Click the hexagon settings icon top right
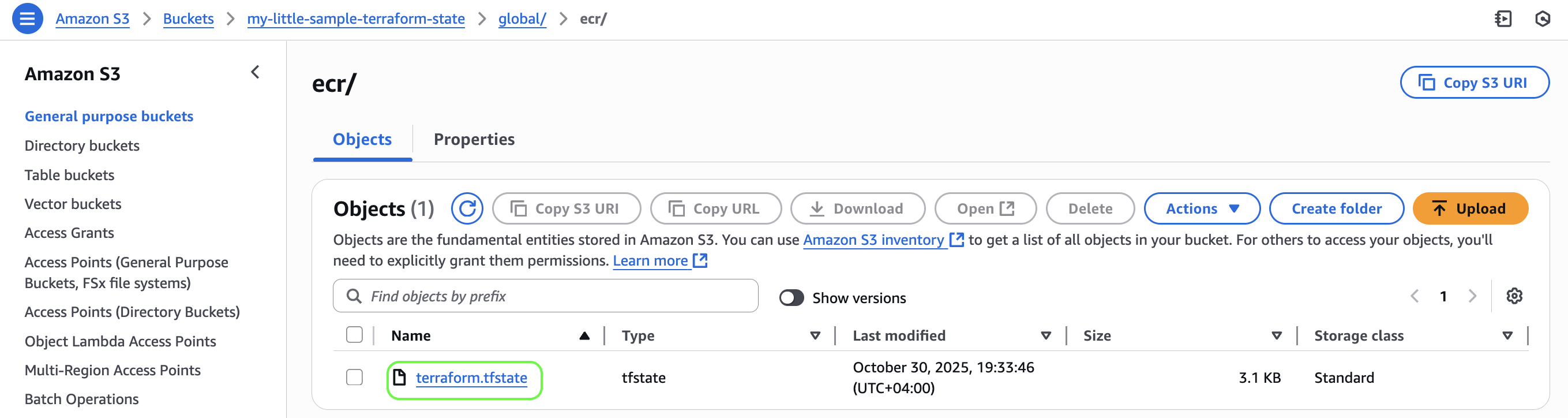The height and width of the screenshot is (418, 1568). point(1542,19)
